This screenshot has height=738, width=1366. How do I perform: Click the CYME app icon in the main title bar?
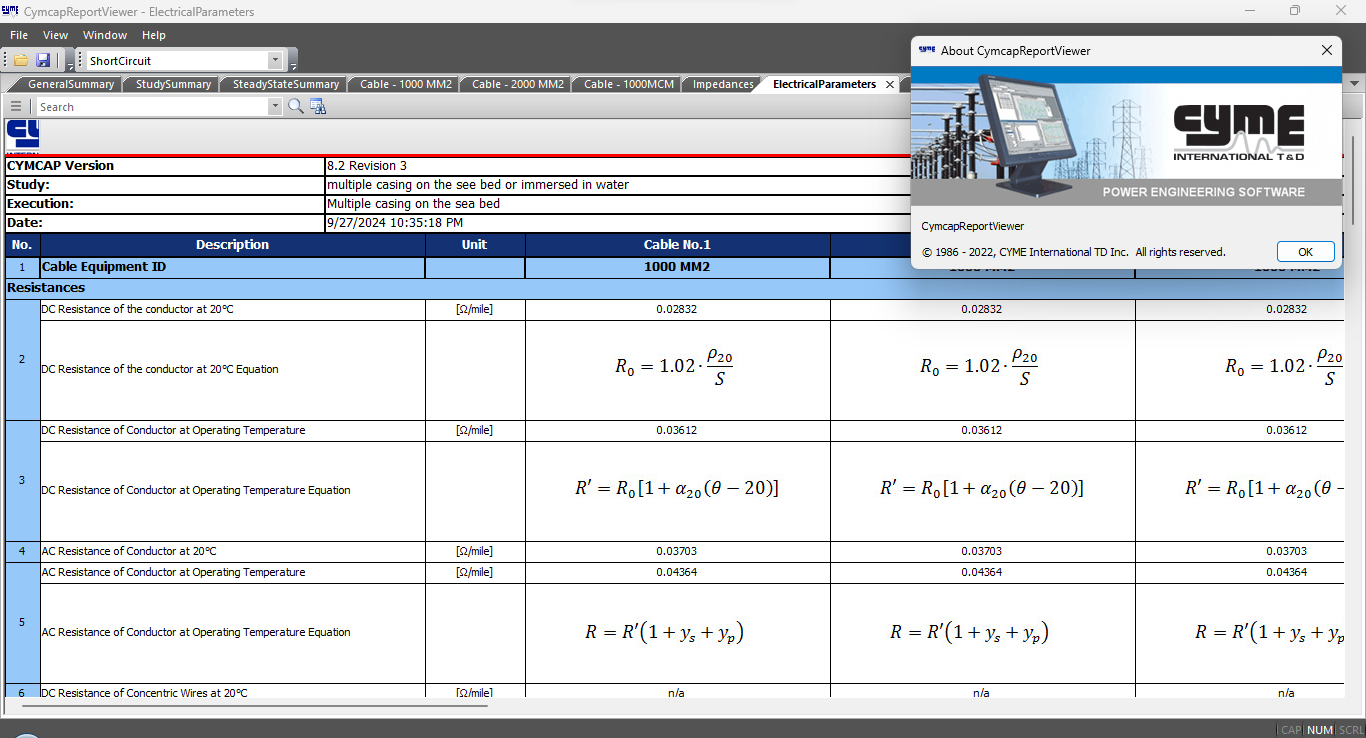pyautogui.click(x=11, y=11)
